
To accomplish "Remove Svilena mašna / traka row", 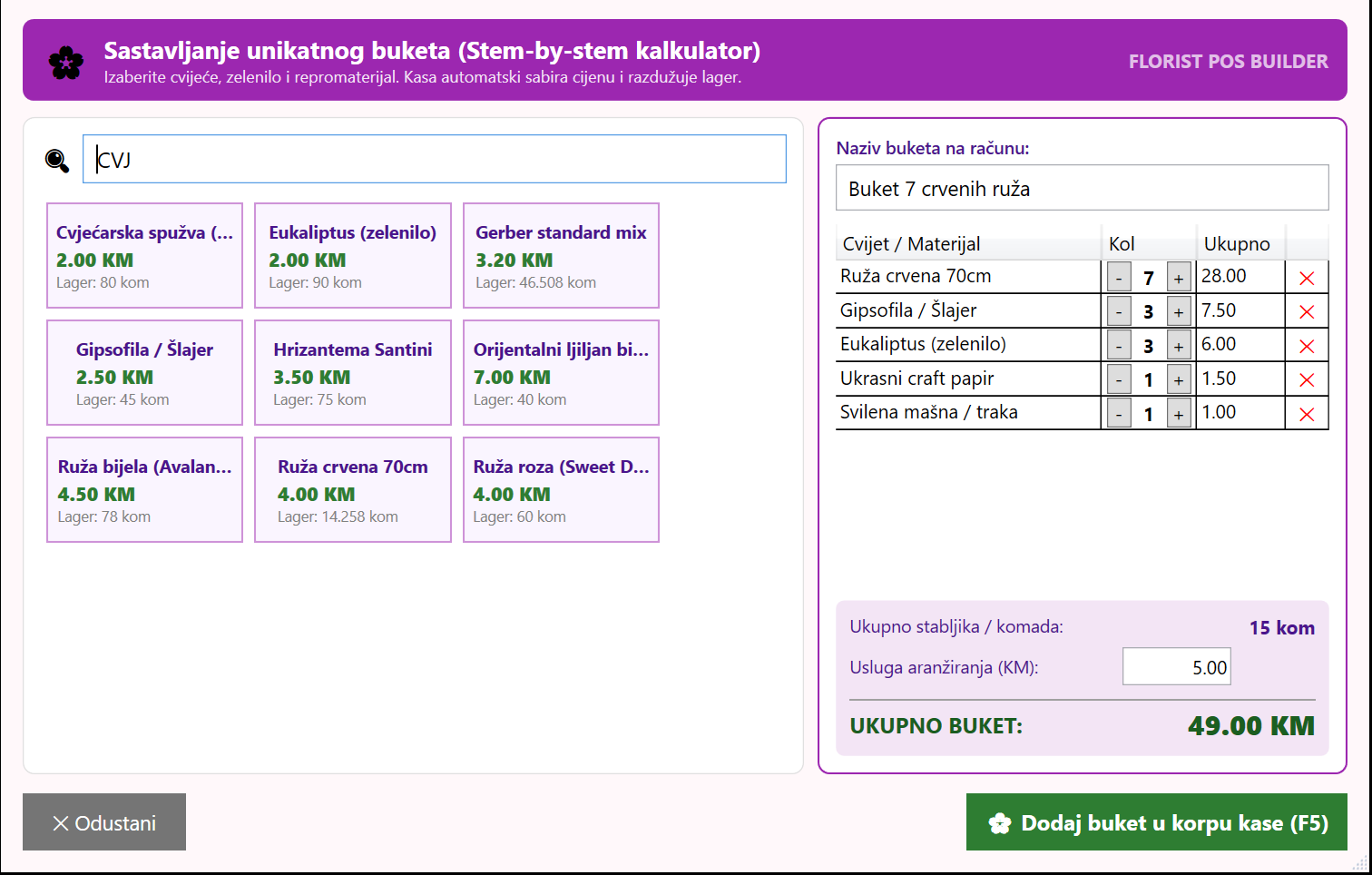I will [x=1307, y=414].
